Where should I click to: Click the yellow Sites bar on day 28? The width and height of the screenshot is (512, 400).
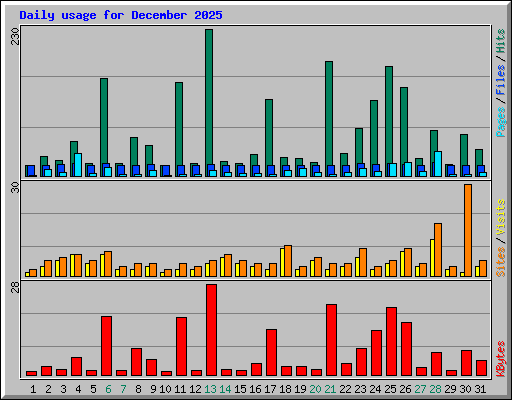point(432,258)
